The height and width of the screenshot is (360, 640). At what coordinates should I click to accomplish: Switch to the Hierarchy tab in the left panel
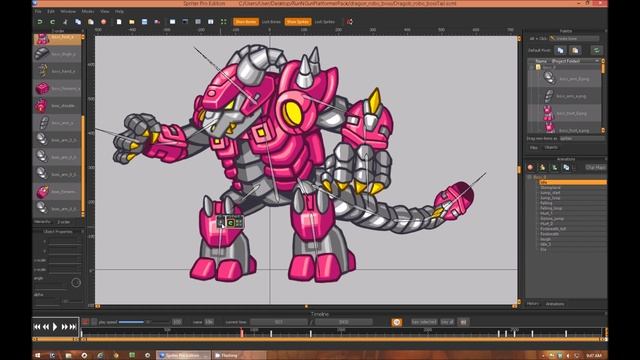tap(42, 222)
